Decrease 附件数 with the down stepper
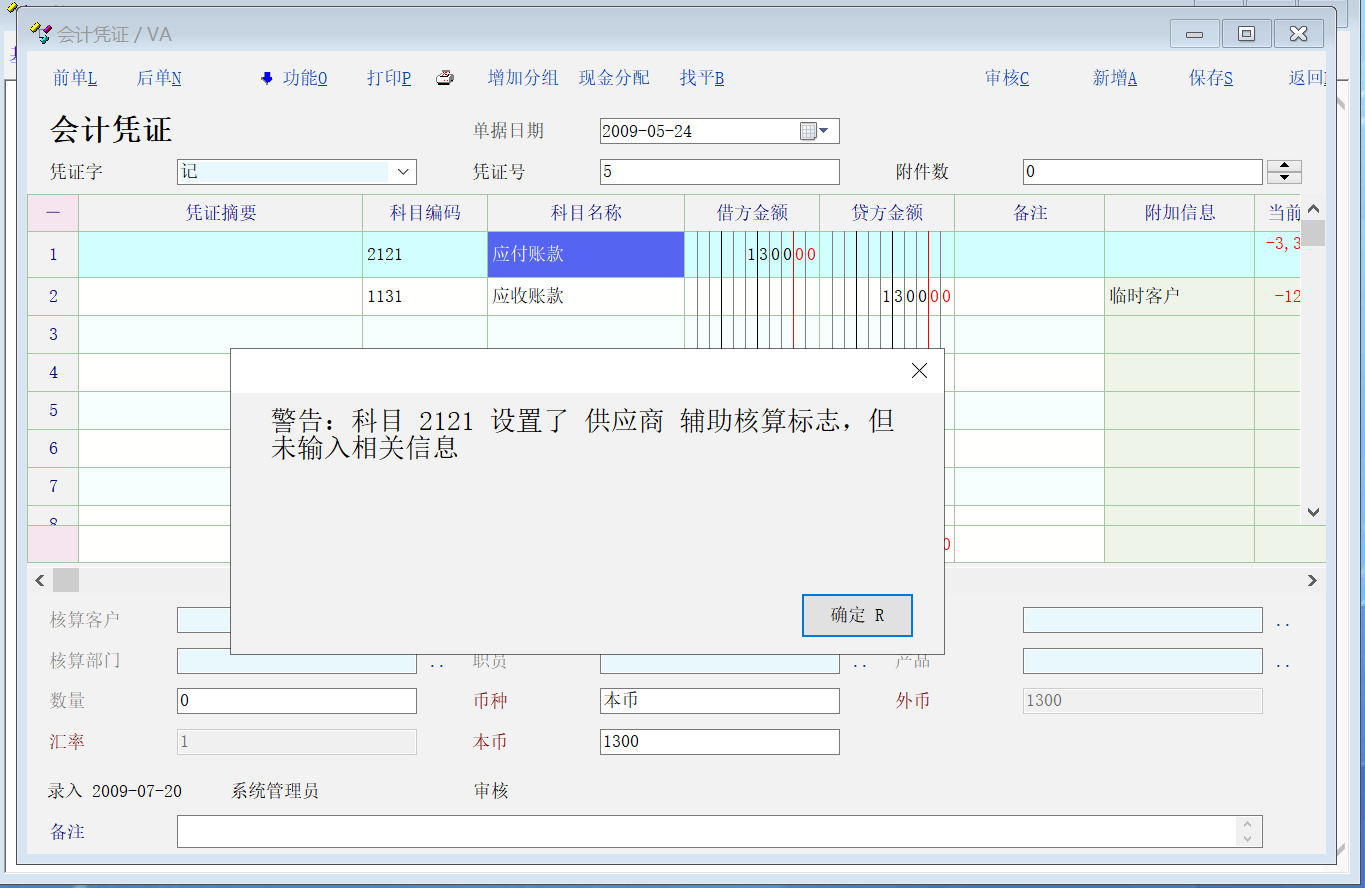 point(1284,178)
